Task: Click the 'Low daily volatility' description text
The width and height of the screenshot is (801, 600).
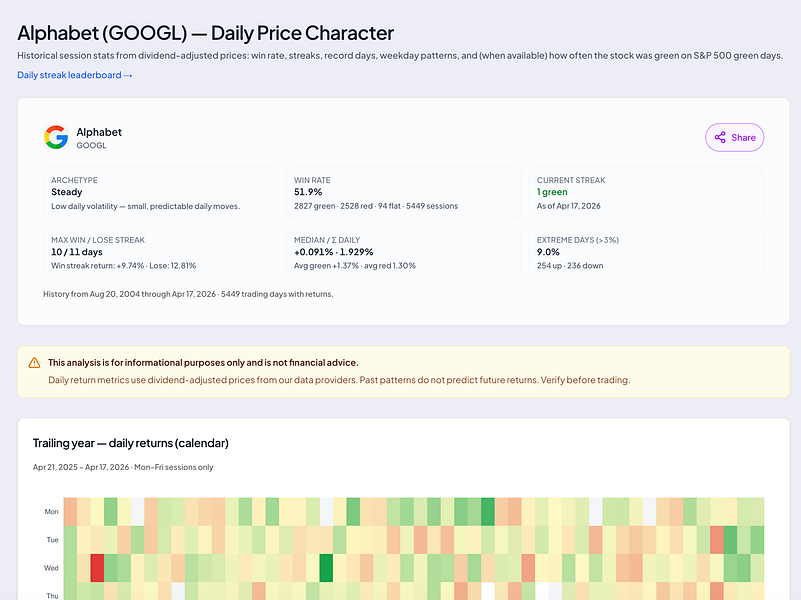Action: pos(145,206)
